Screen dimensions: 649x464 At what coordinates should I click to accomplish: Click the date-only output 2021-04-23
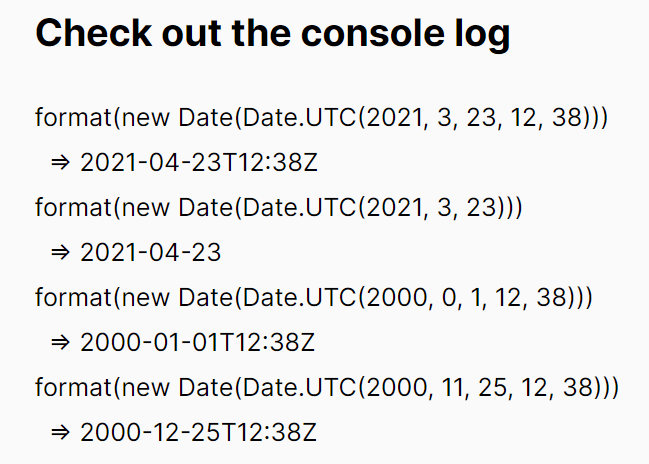click(x=150, y=253)
